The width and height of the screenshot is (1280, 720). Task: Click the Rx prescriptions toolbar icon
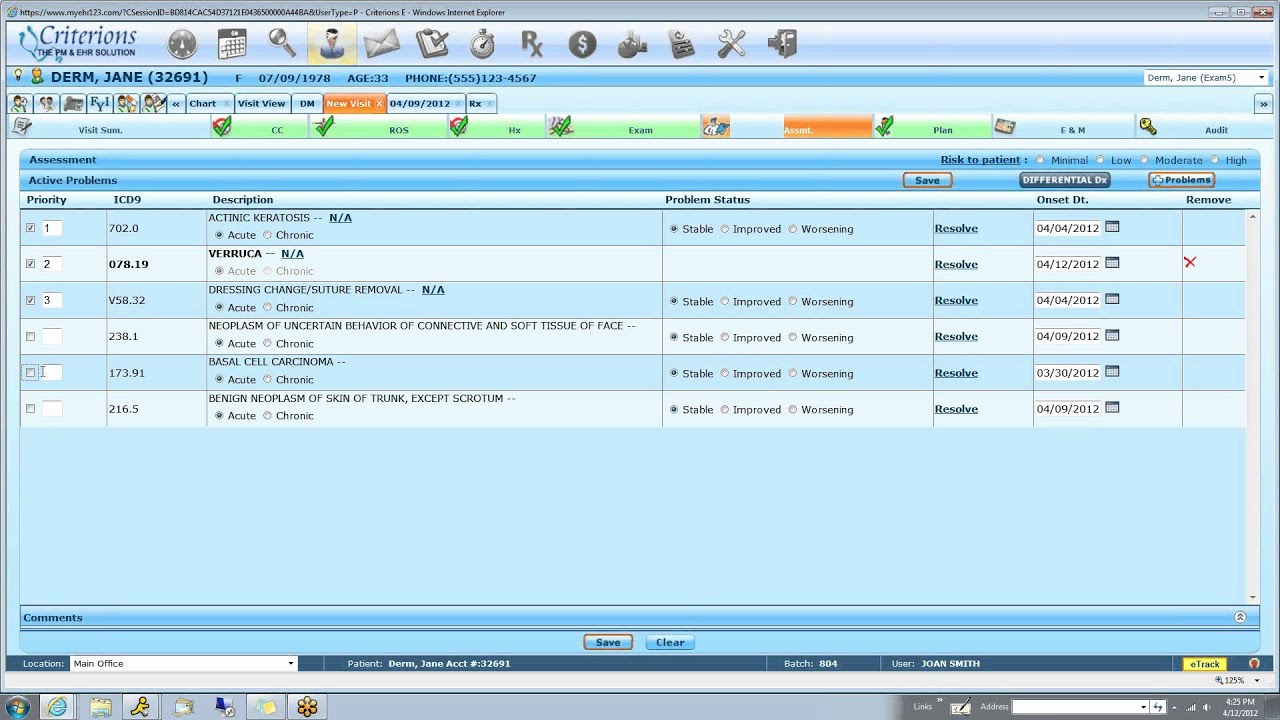(x=531, y=44)
